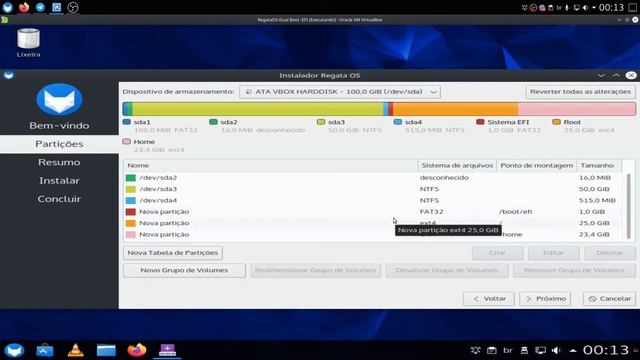Image resolution: width=640 pixels, height=360 pixels.
Task: Select the Nova partição 23,4 GiB row
Action: [x=373, y=235]
